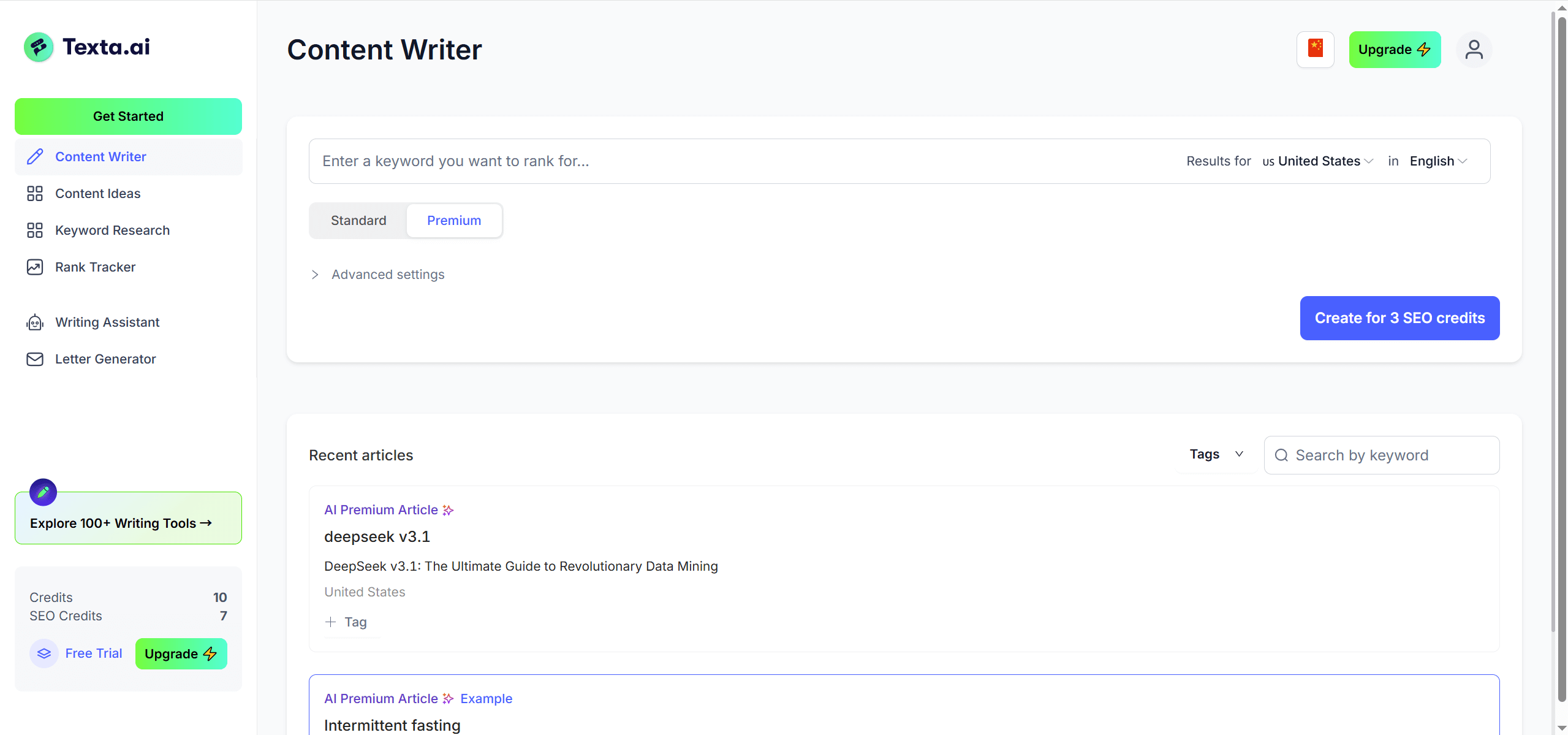Open the Chinese flag language switcher
The width and height of the screenshot is (1568, 735).
pyautogui.click(x=1315, y=49)
